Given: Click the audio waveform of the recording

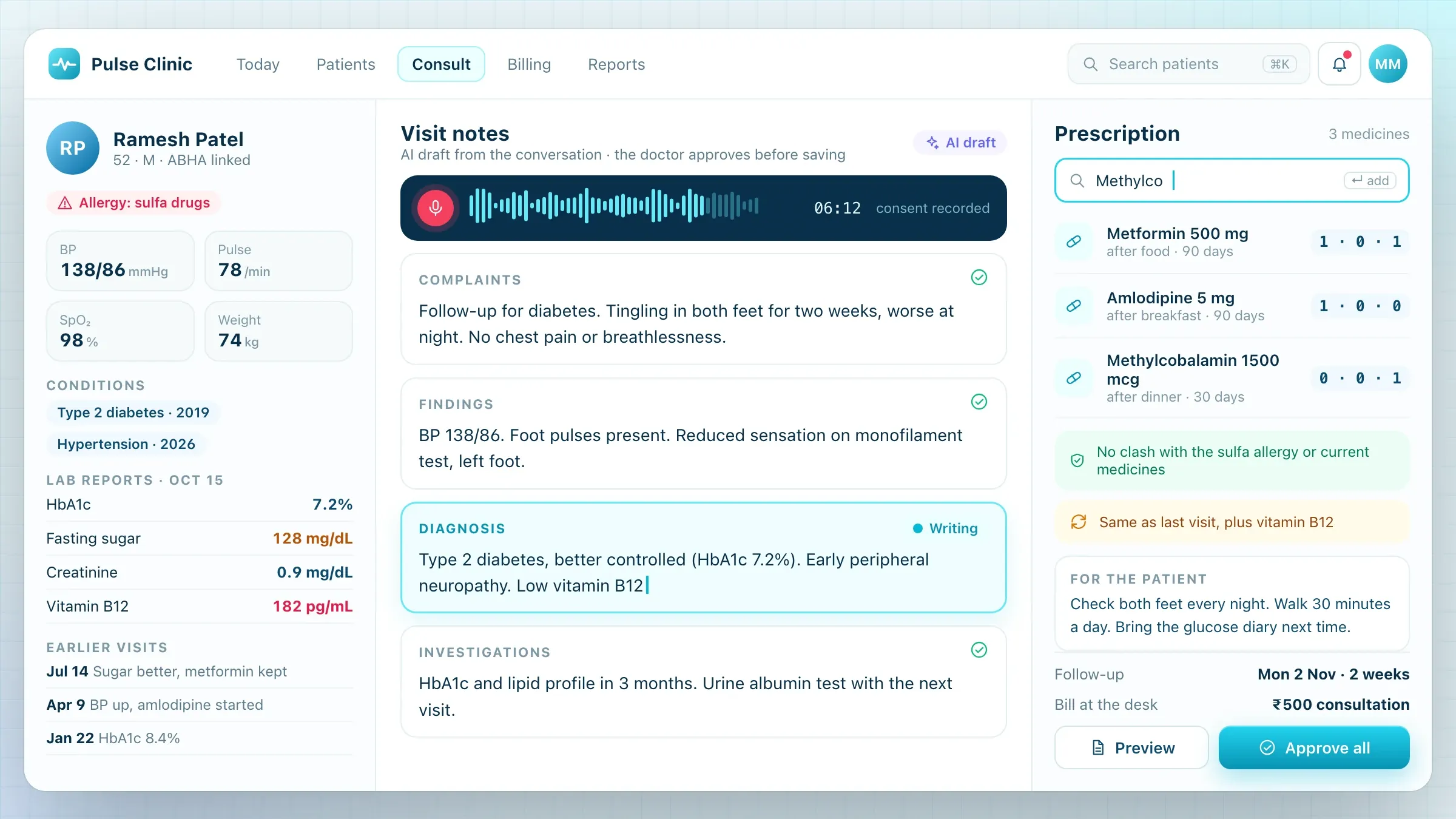Looking at the screenshot, I should 613,206.
